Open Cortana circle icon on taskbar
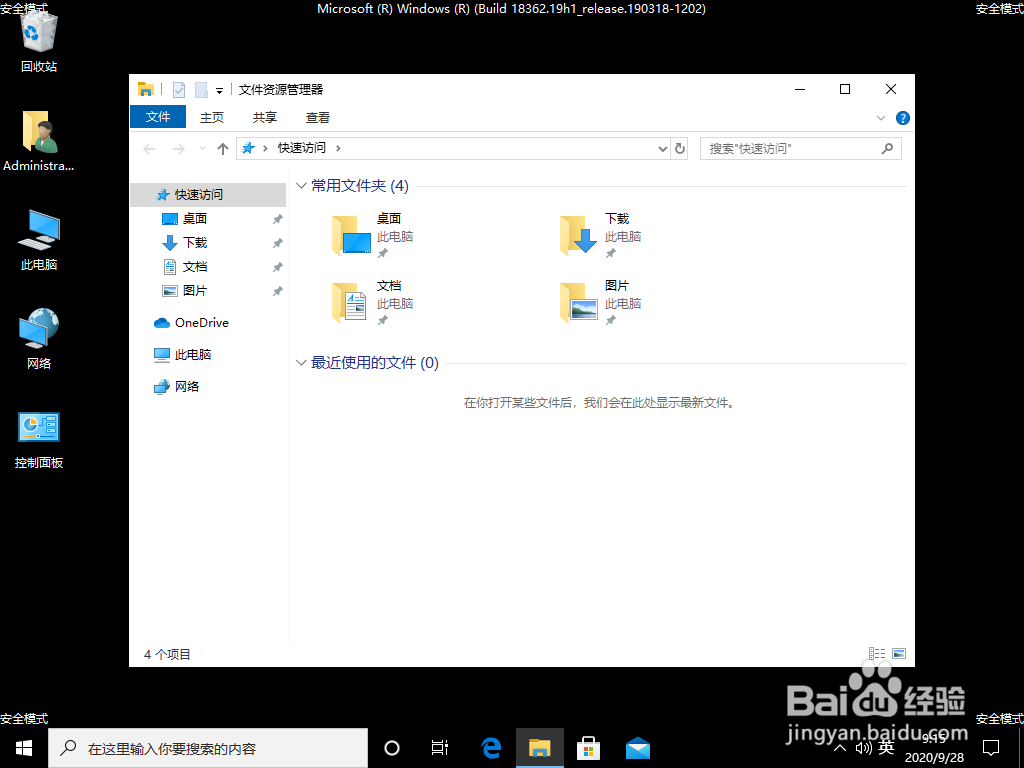The height and width of the screenshot is (768, 1024). pyautogui.click(x=392, y=748)
